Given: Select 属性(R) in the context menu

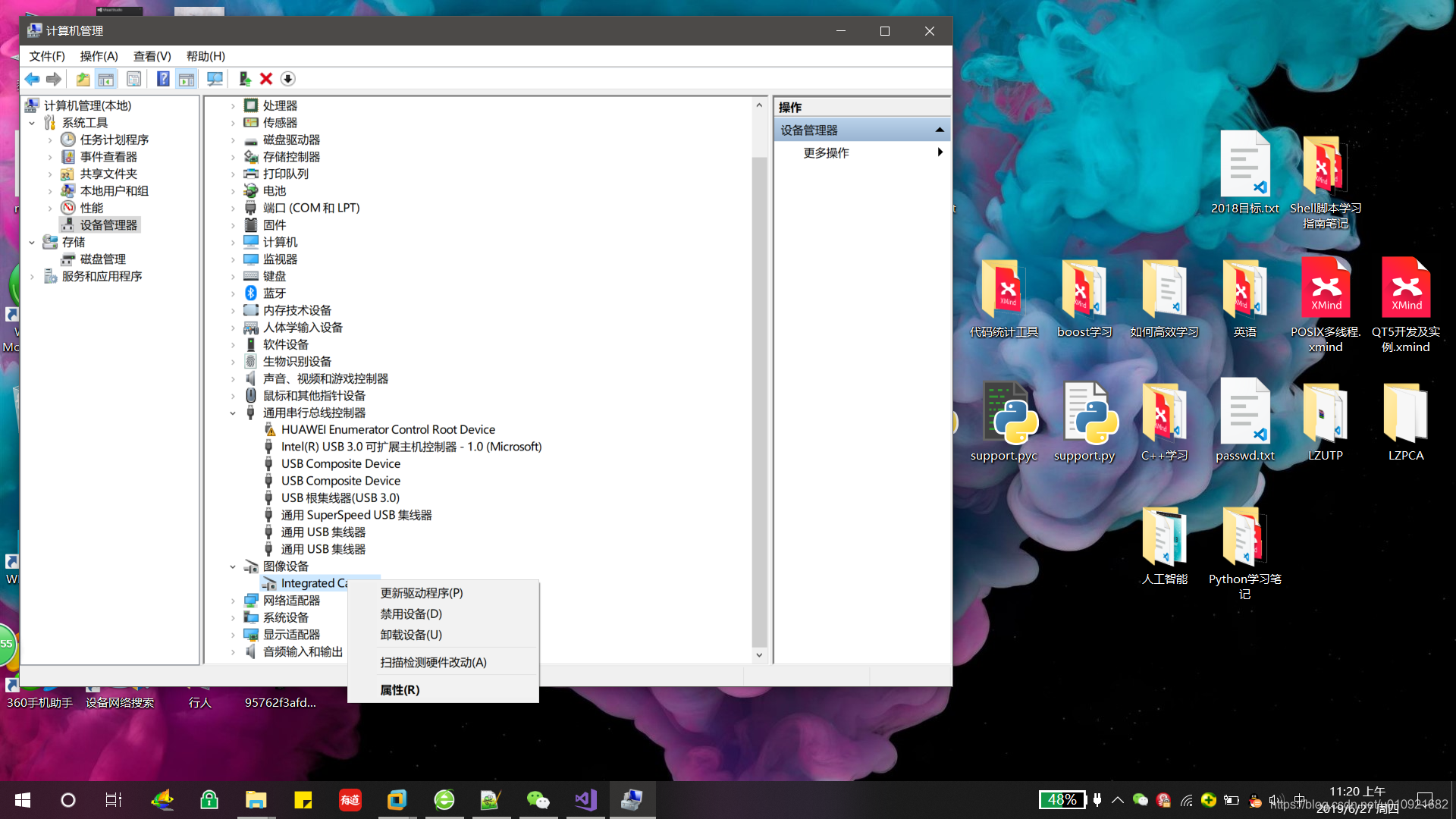Looking at the screenshot, I should (400, 690).
